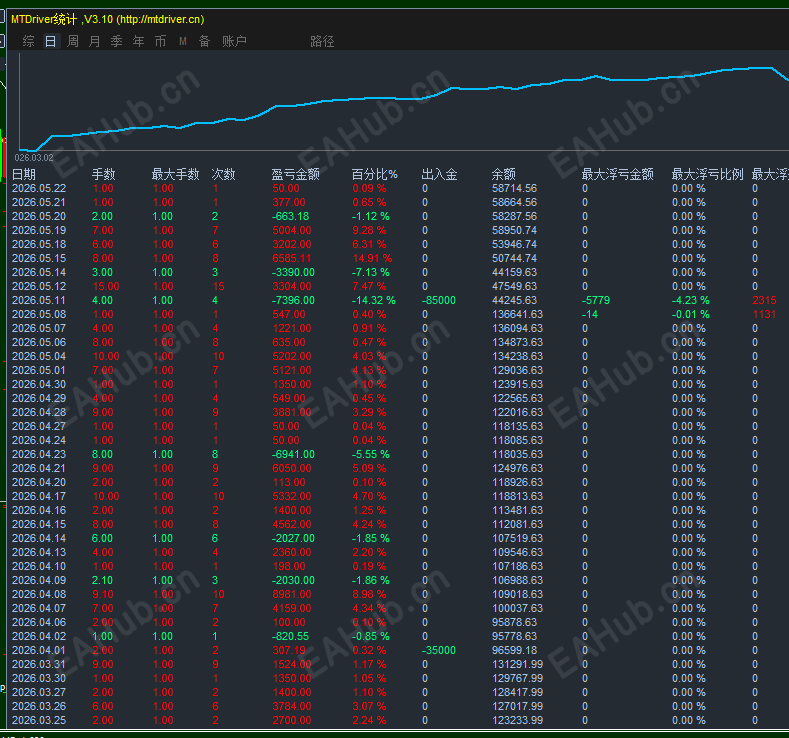This screenshot has width=789, height=738.
Task: Click the -14.32 % percentage cell
Action: tap(374, 300)
